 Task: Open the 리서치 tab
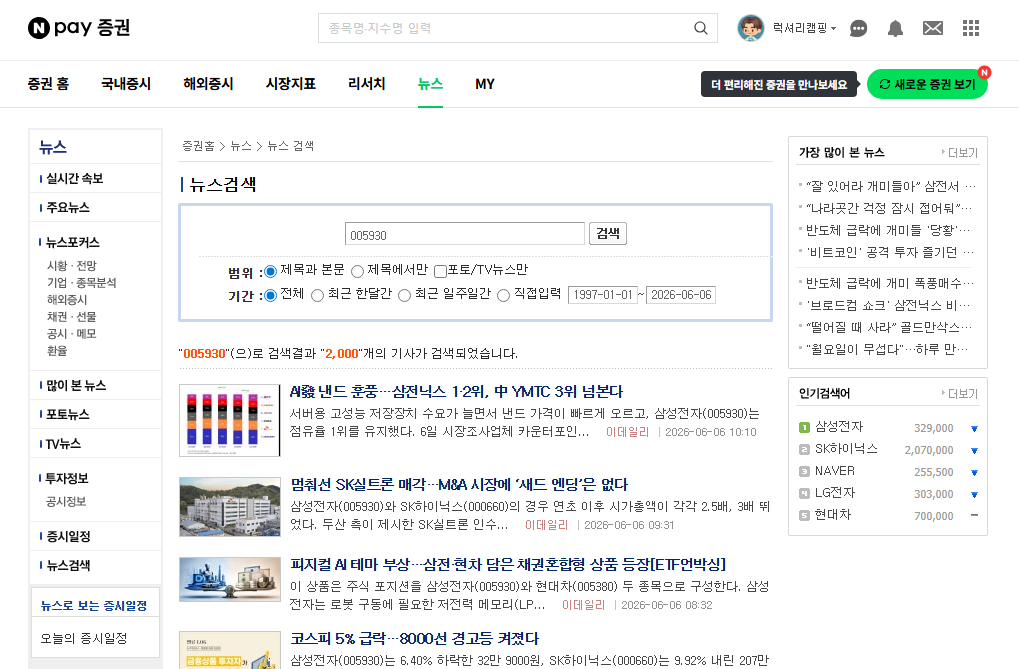pyautogui.click(x=367, y=84)
